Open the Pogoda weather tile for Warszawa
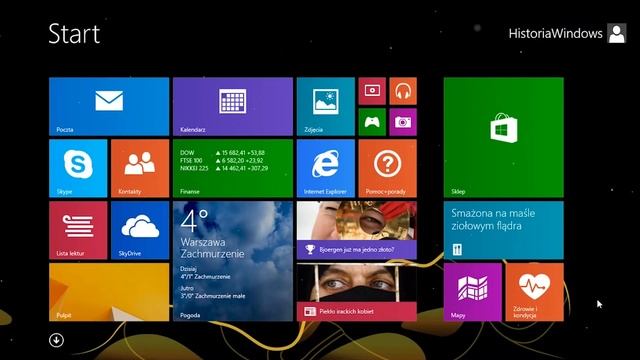640x360 pixels. (233, 261)
